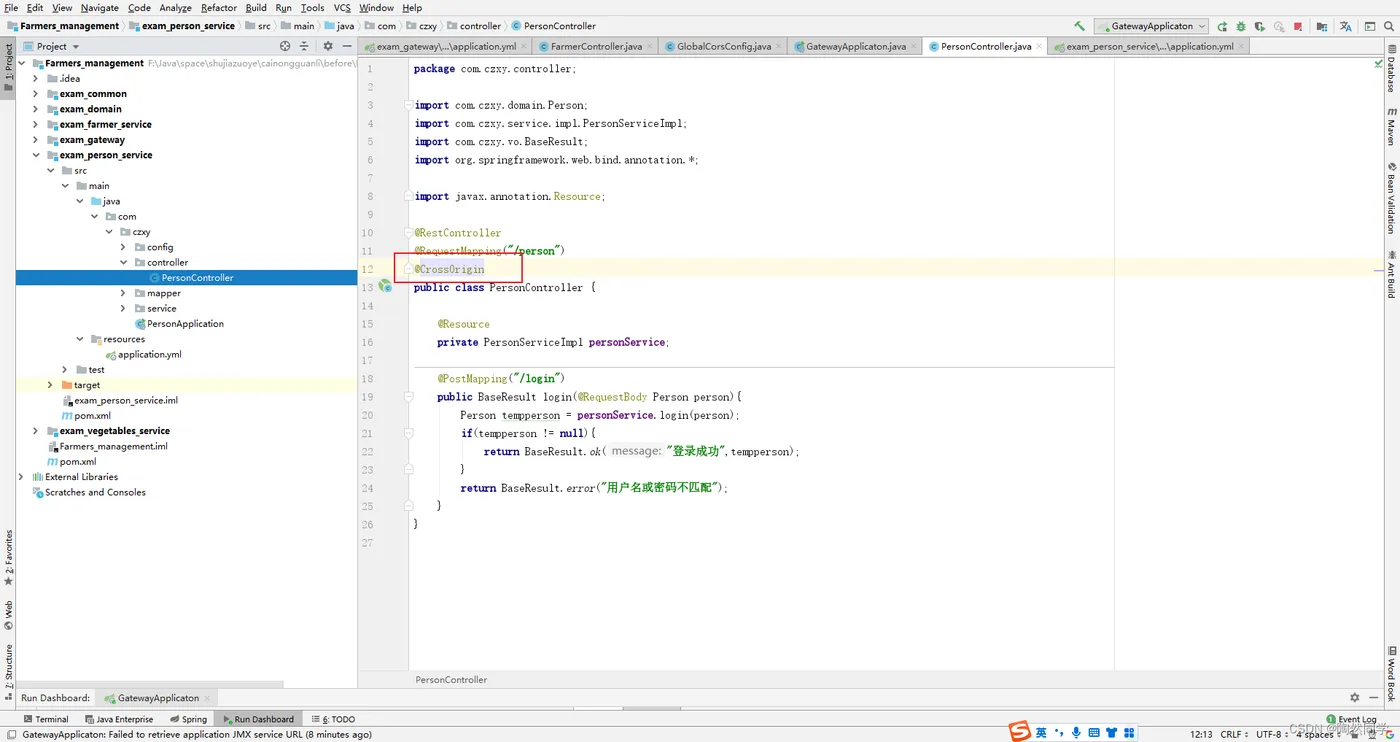Image resolution: width=1400 pixels, height=742 pixels.
Task: Open the Ant Build tool window
Action: [1391, 274]
